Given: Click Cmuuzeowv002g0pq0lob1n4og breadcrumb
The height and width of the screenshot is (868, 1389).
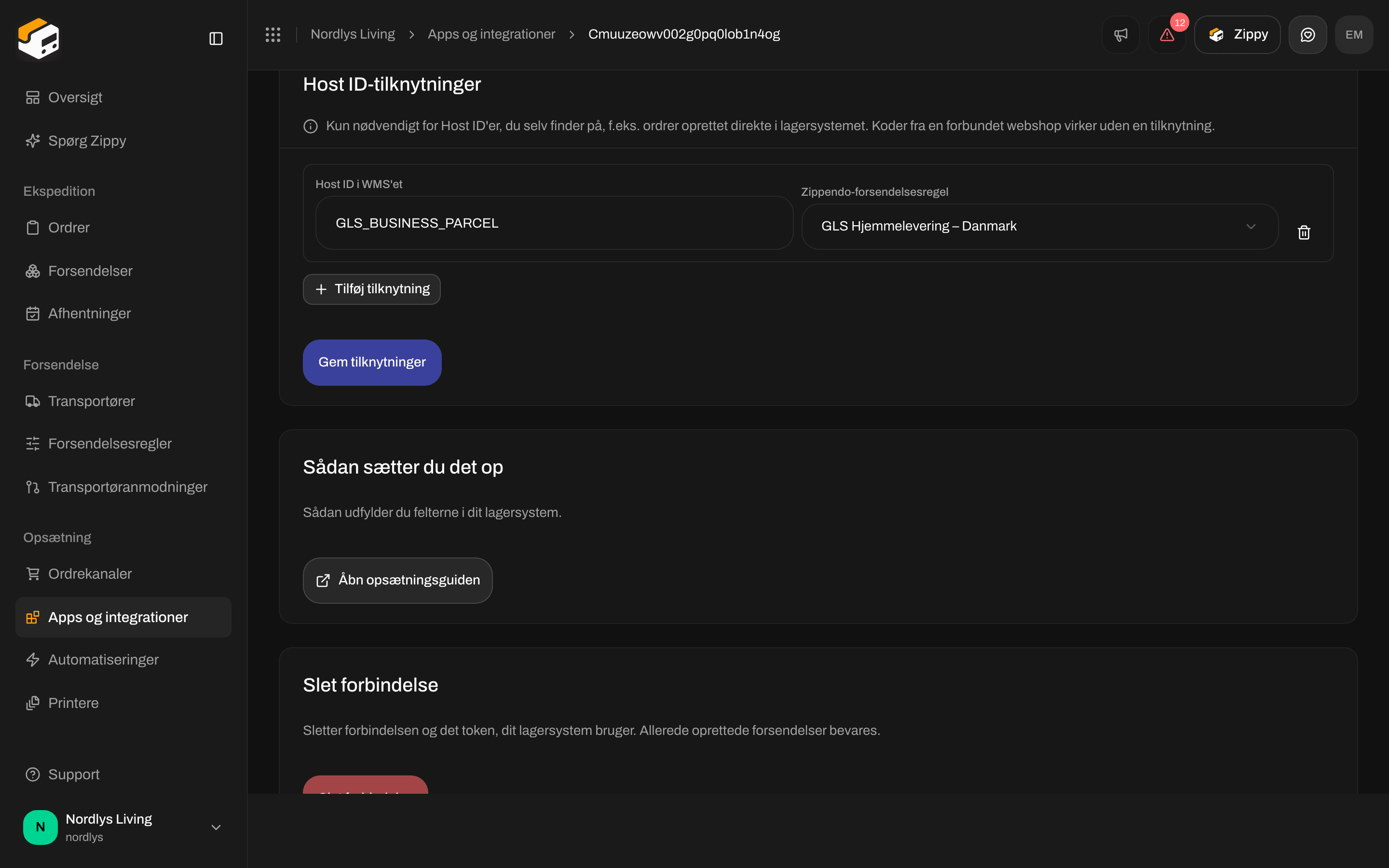Looking at the screenshot, I should (684, 34).
